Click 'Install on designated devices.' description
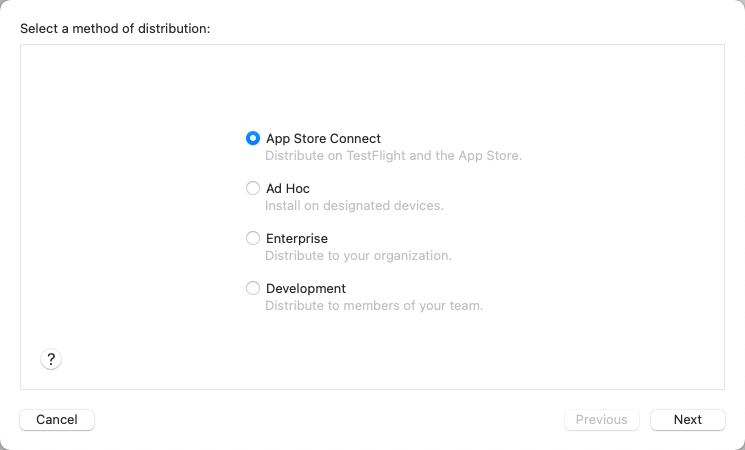The width and height of the screenshot is (745, 450). 354,206
